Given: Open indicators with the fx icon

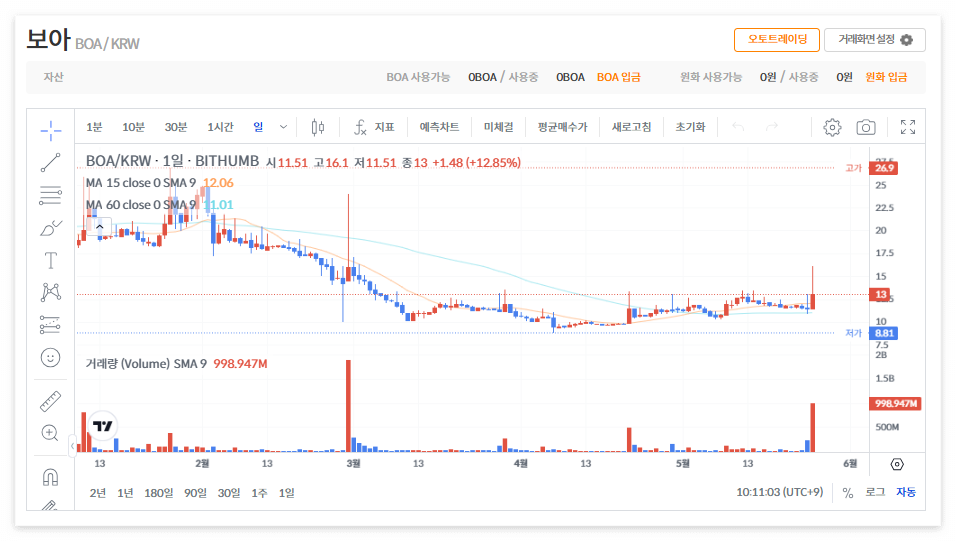Looking at the screenshot, I should click(360, 127).
